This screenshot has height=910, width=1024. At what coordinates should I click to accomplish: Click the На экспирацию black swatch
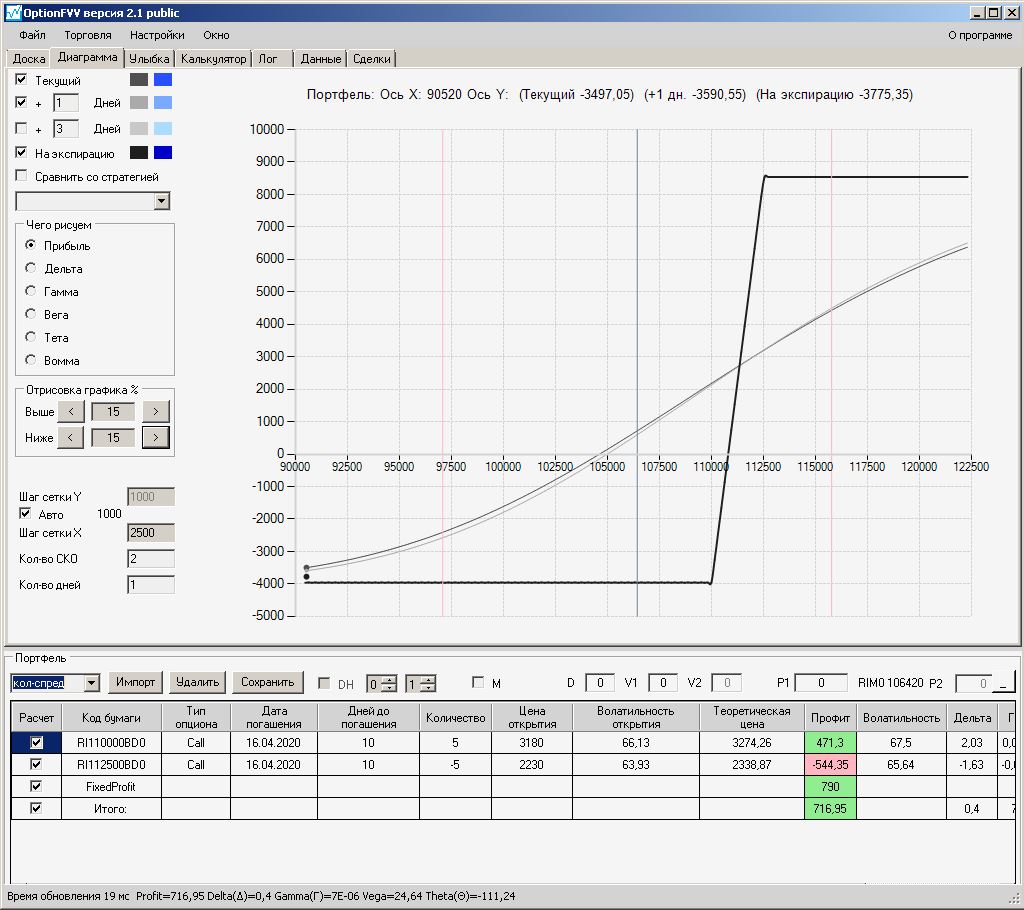(x=138, y=153)
